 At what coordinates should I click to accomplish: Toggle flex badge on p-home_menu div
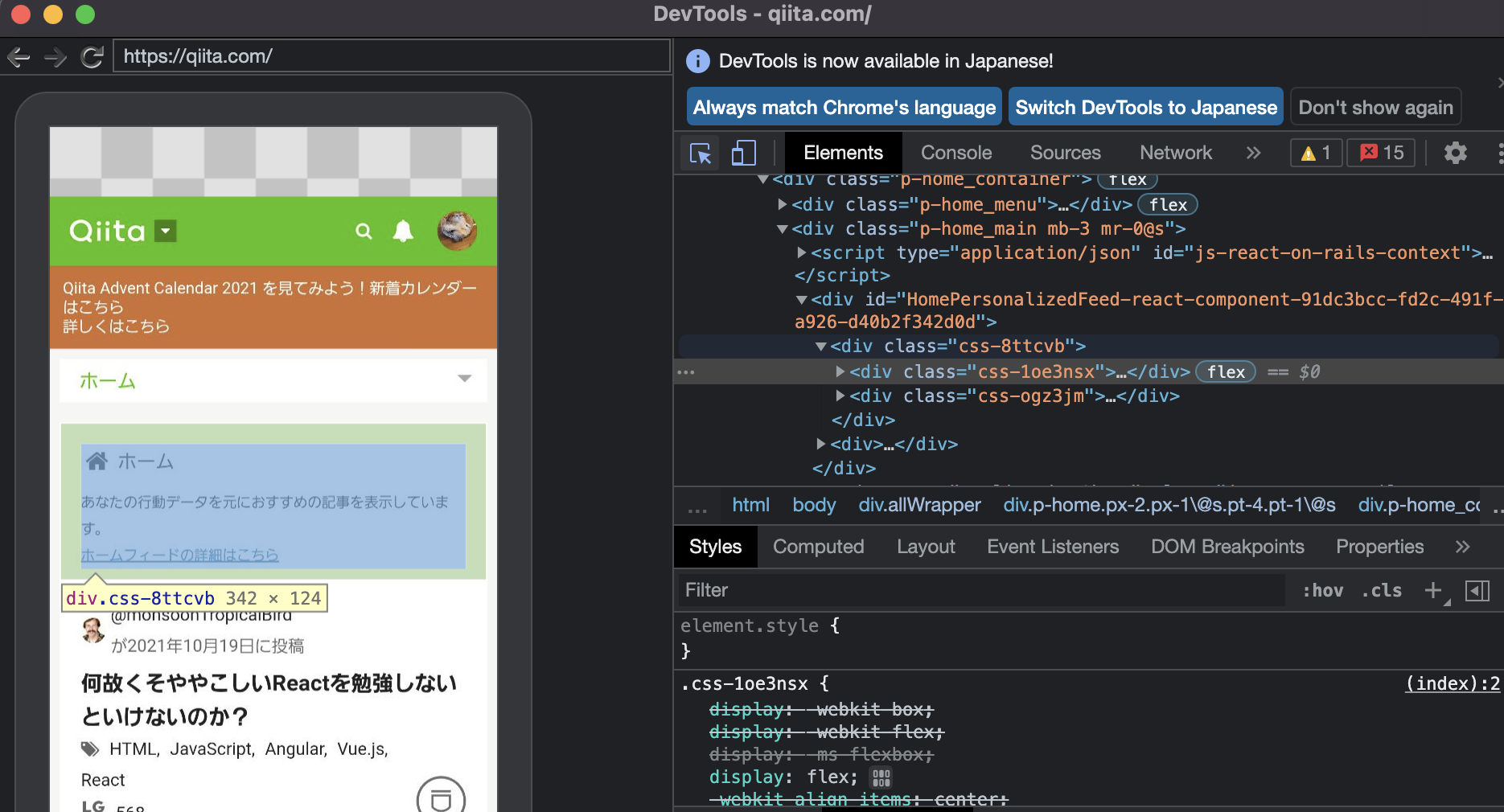(1168, 205)
